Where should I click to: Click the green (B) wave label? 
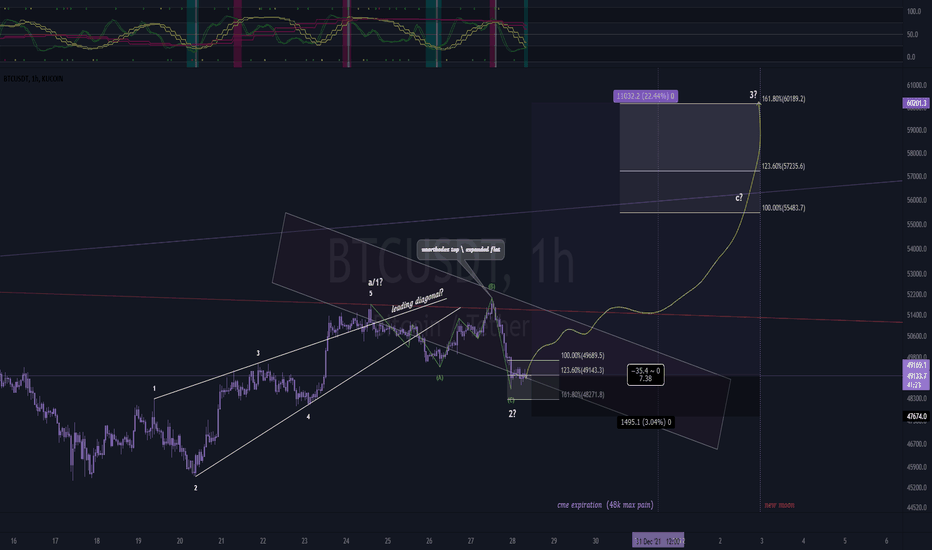coord(492,287)
